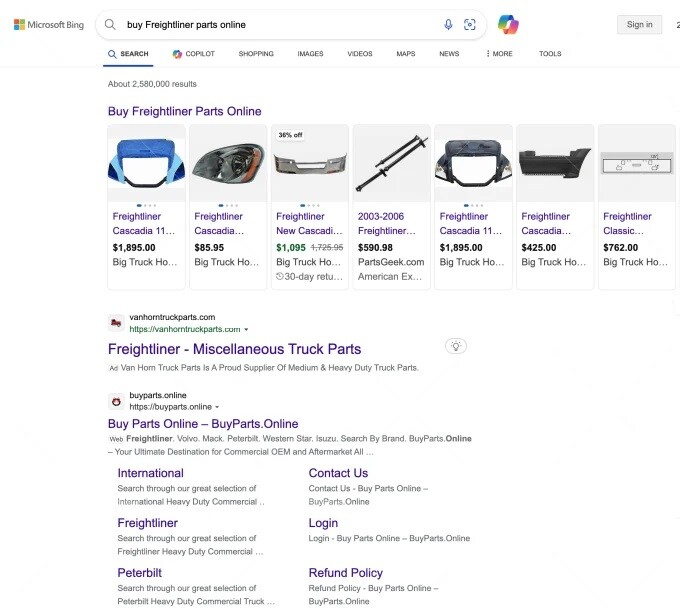Open the colorful Copilot icon beside search box

tap(508, 24)
